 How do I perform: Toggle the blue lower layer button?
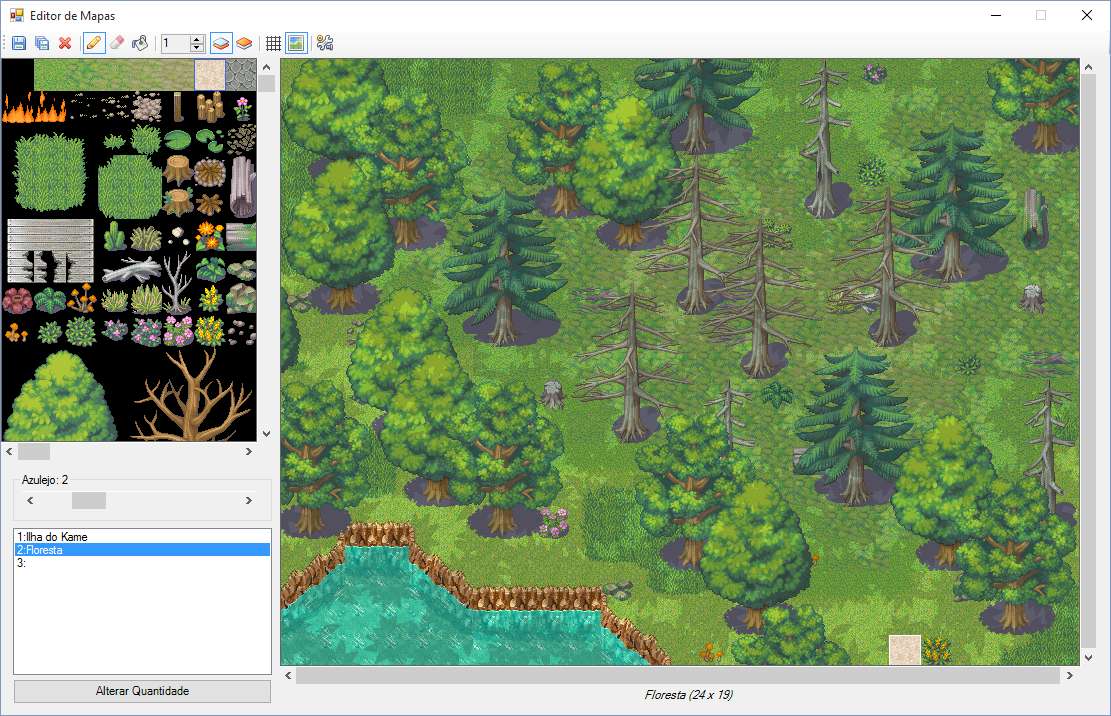tap(221, 43)
